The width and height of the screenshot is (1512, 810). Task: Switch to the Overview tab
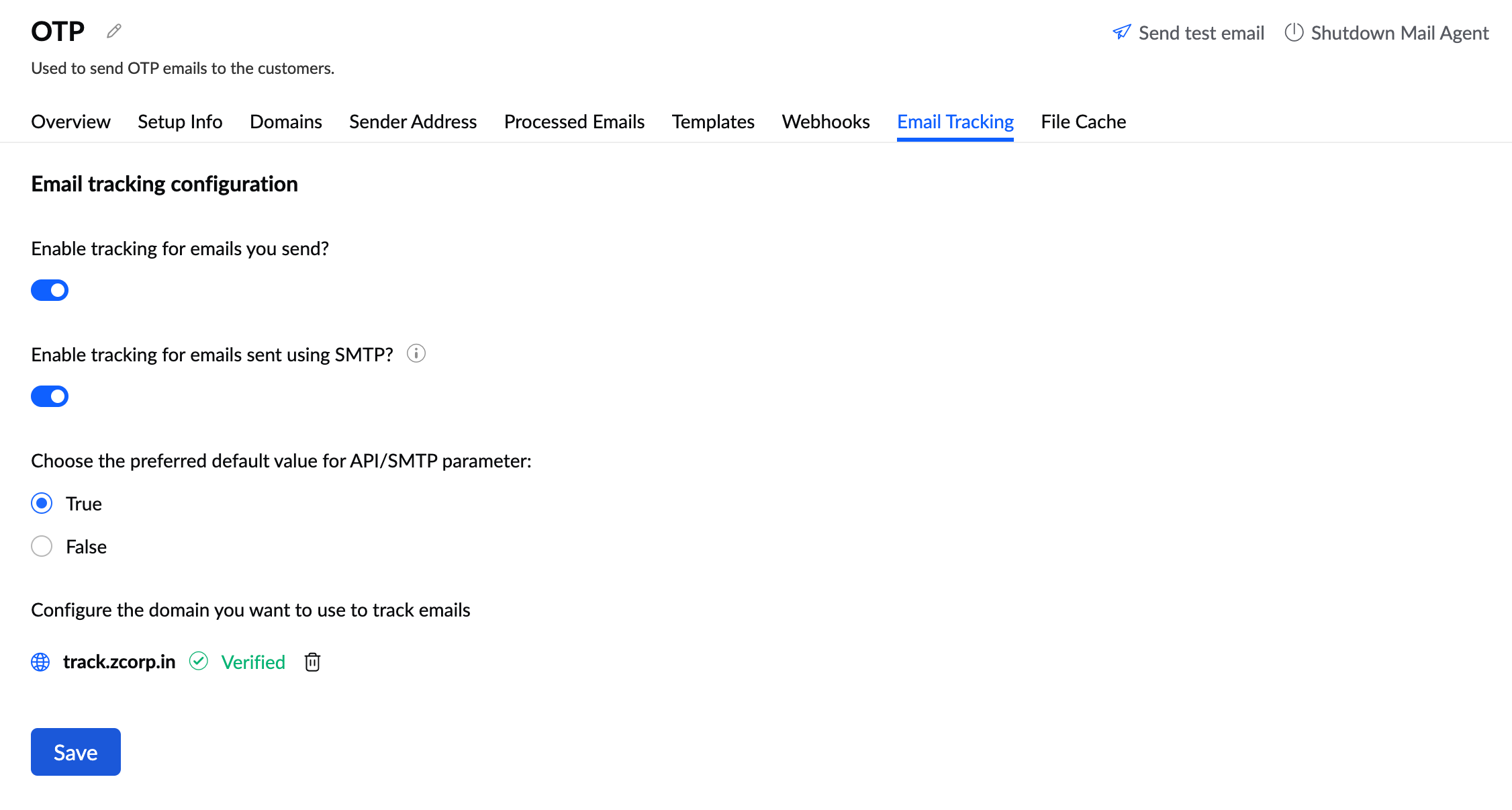pyautogui.click(x=70, y=122)
